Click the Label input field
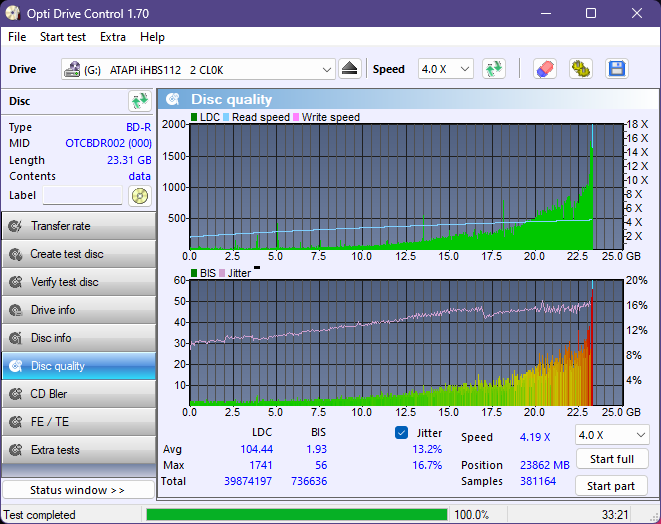Image resolution: width=661 pixels, height=524 pixels. [83, 196]
